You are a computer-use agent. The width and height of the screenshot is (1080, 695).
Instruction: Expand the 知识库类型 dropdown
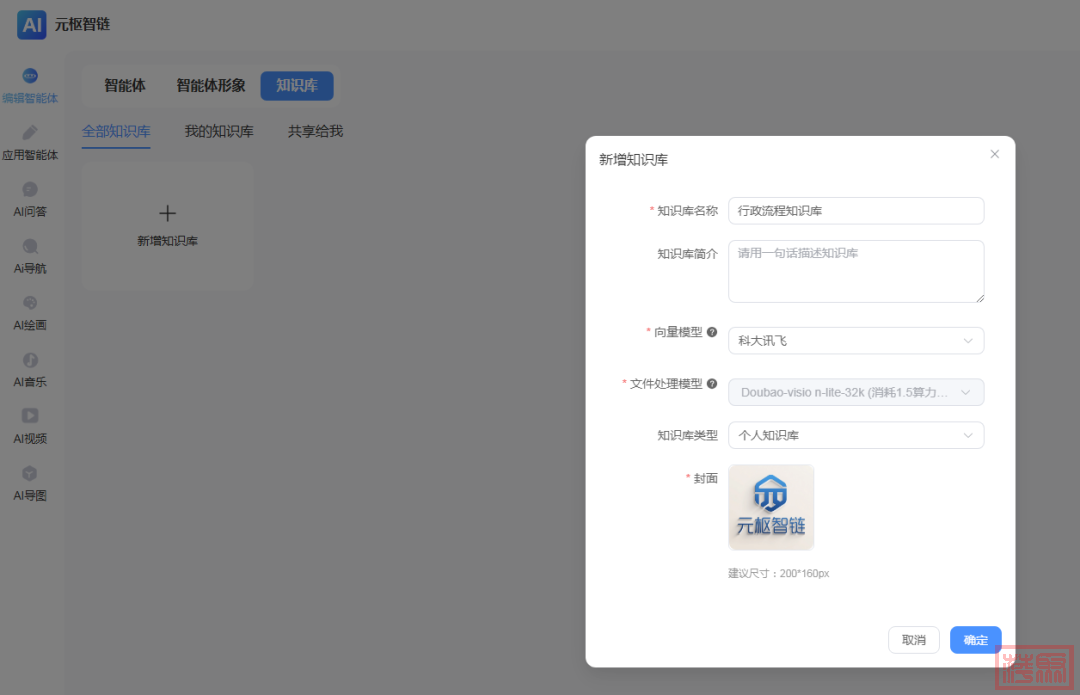pos(855,436)
